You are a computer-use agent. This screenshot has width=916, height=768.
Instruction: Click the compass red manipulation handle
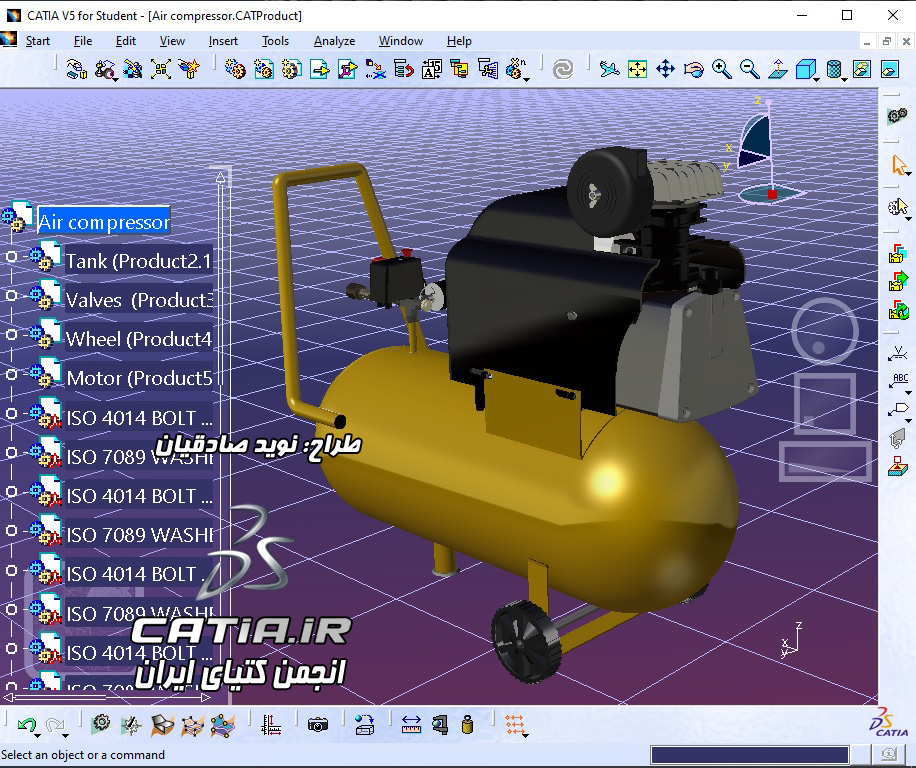(772, 194)
